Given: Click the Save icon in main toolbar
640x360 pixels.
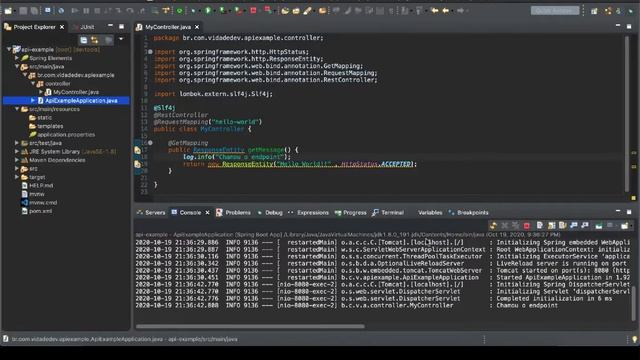Looking at the screenshot, I should coord(23,11).
